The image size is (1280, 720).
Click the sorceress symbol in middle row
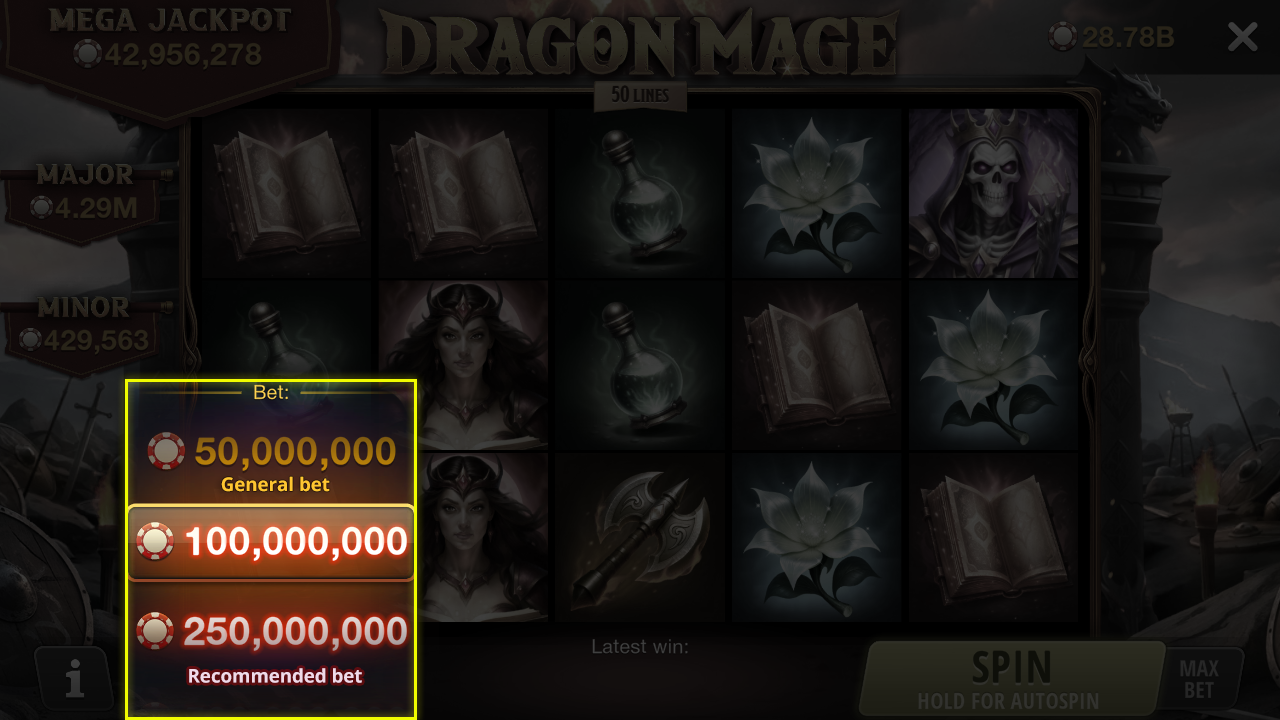pos(464,364)
